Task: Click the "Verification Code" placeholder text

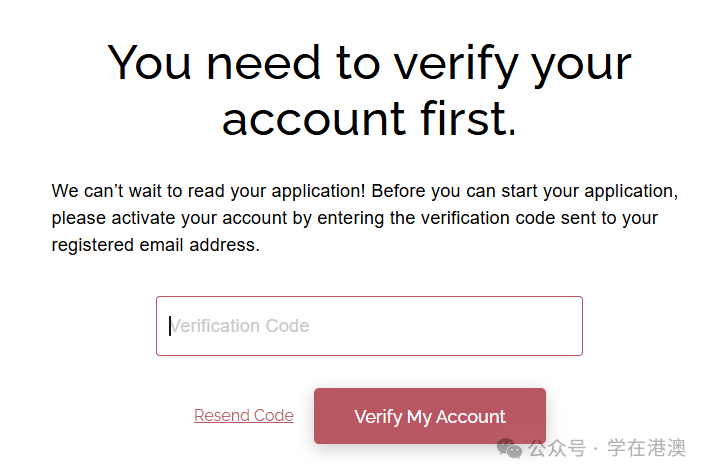Action: click(240, 326)
